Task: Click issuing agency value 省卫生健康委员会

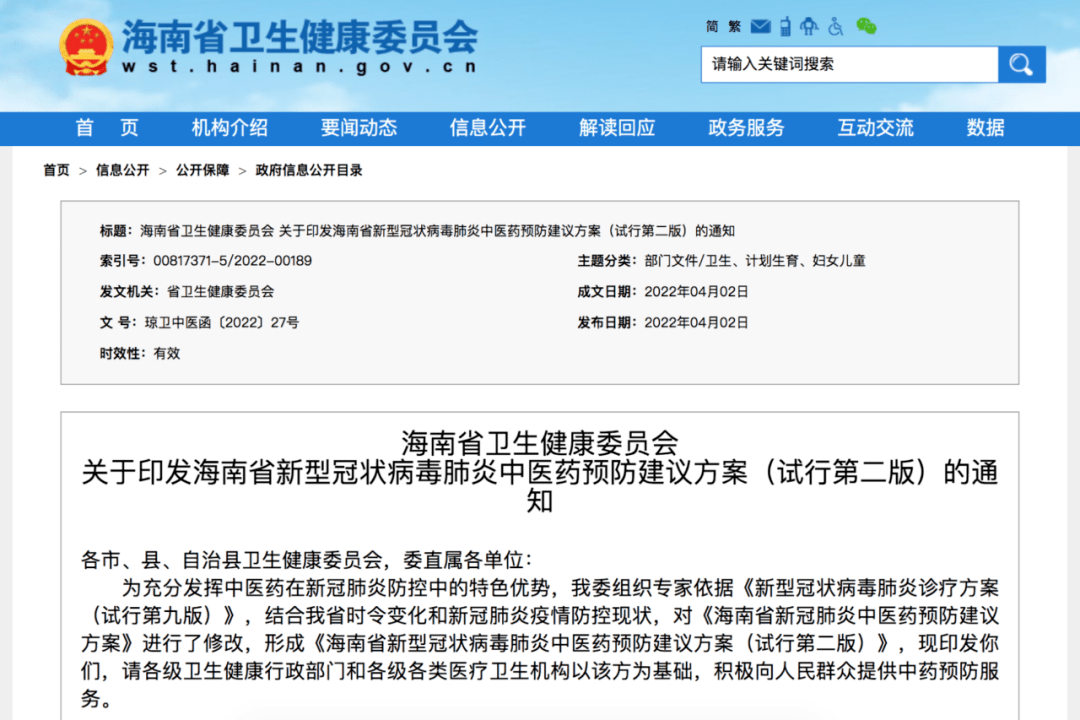Action: pos(220,291)
